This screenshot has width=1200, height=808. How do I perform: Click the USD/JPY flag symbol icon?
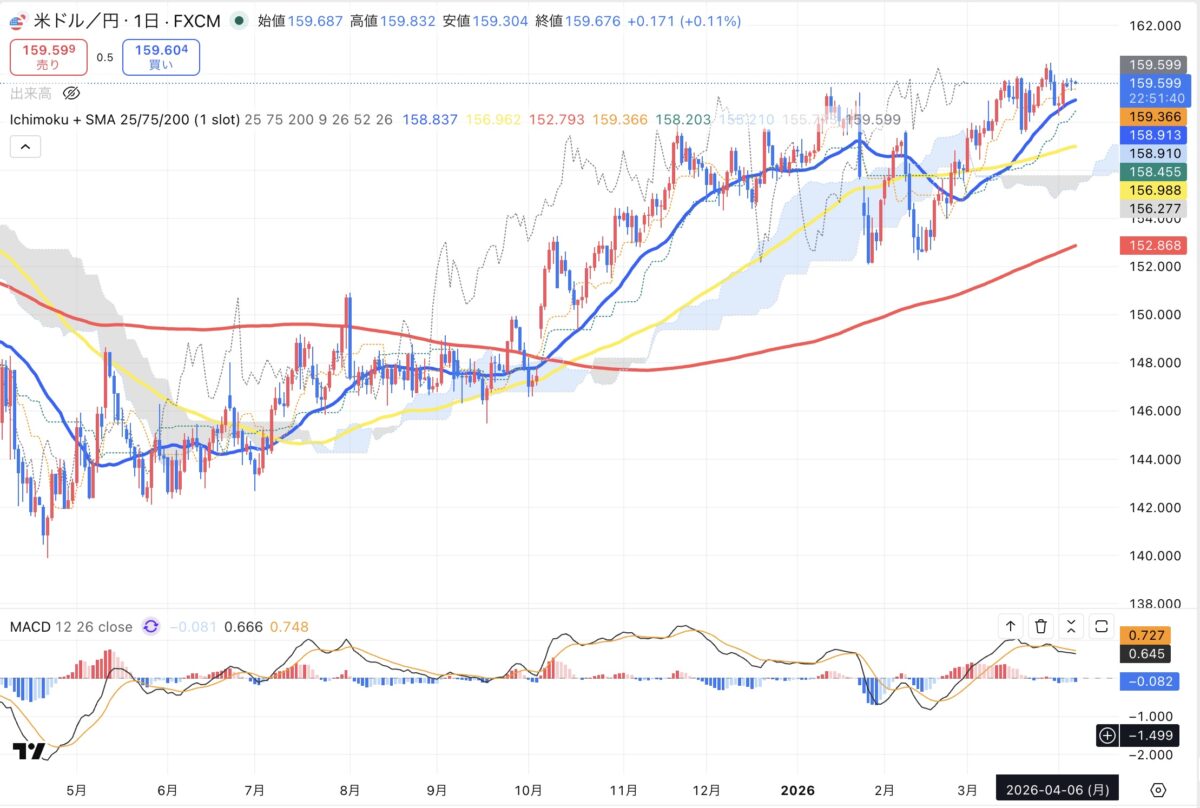point(19,20)
